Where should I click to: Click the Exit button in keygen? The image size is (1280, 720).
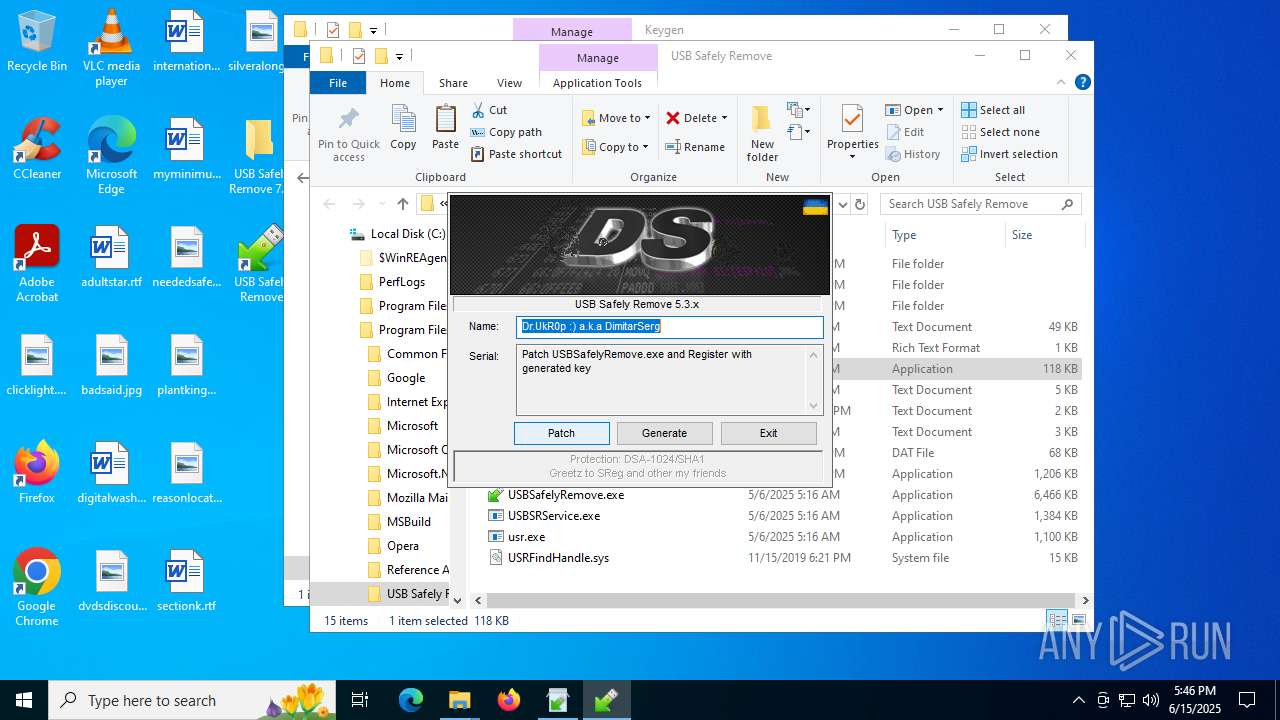[768, 433]
